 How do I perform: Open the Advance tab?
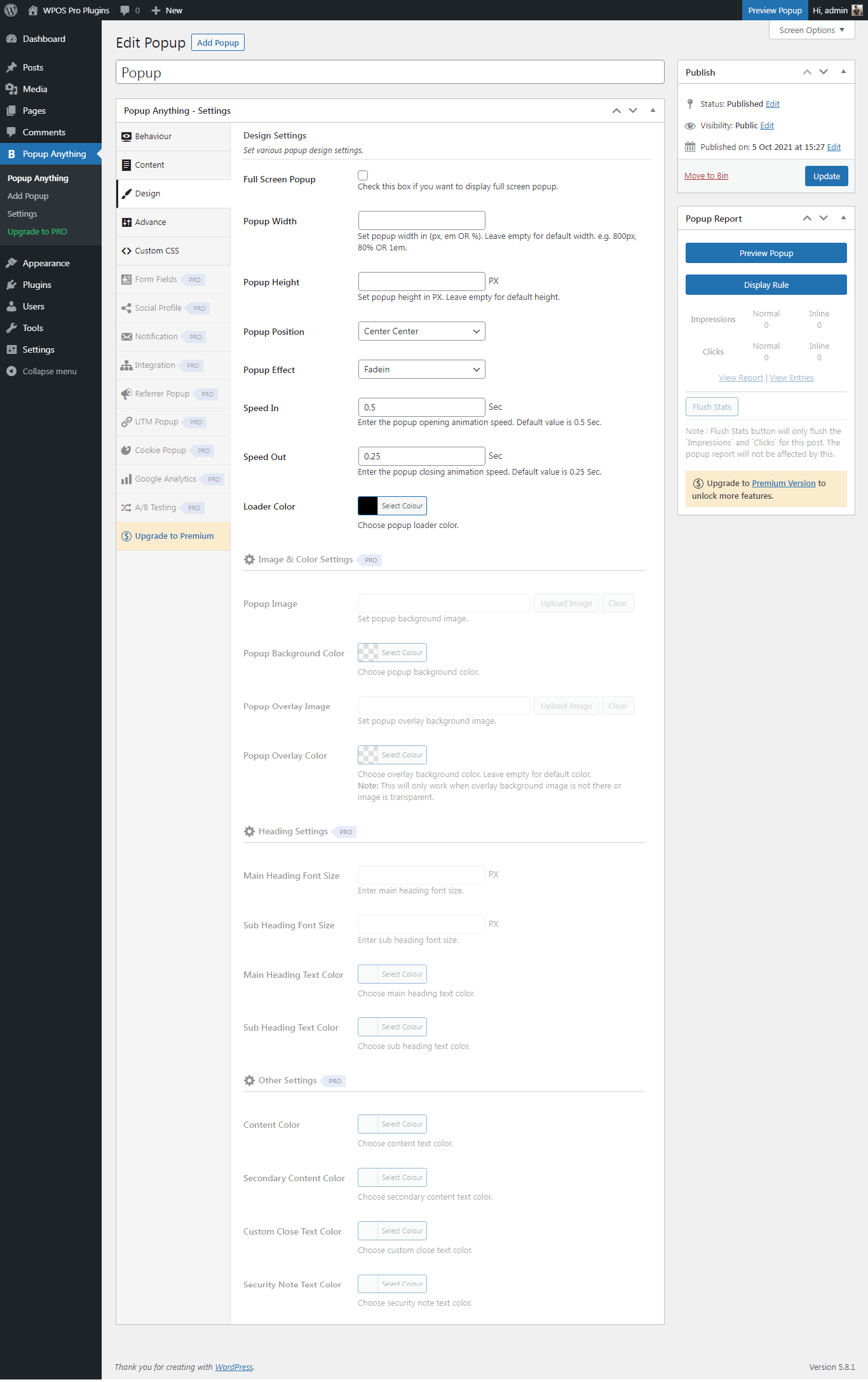tap(173, 222)
